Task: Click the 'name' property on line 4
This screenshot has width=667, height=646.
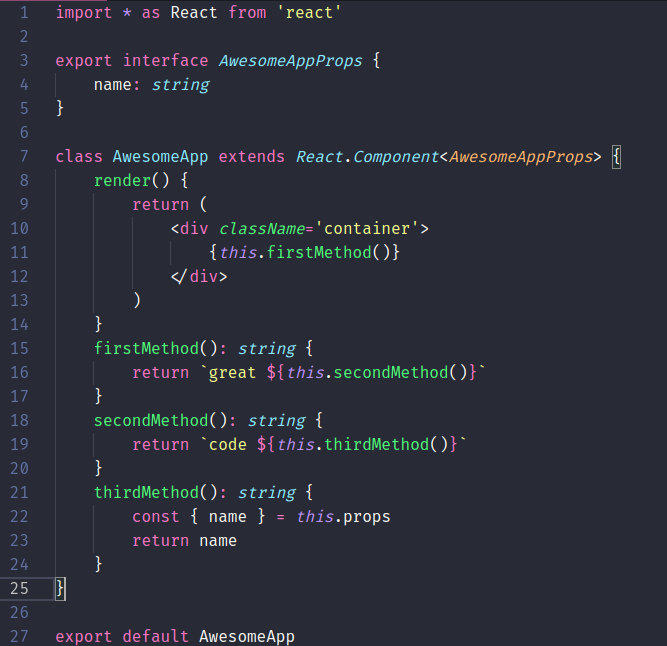Action: [x=113, y=85]
